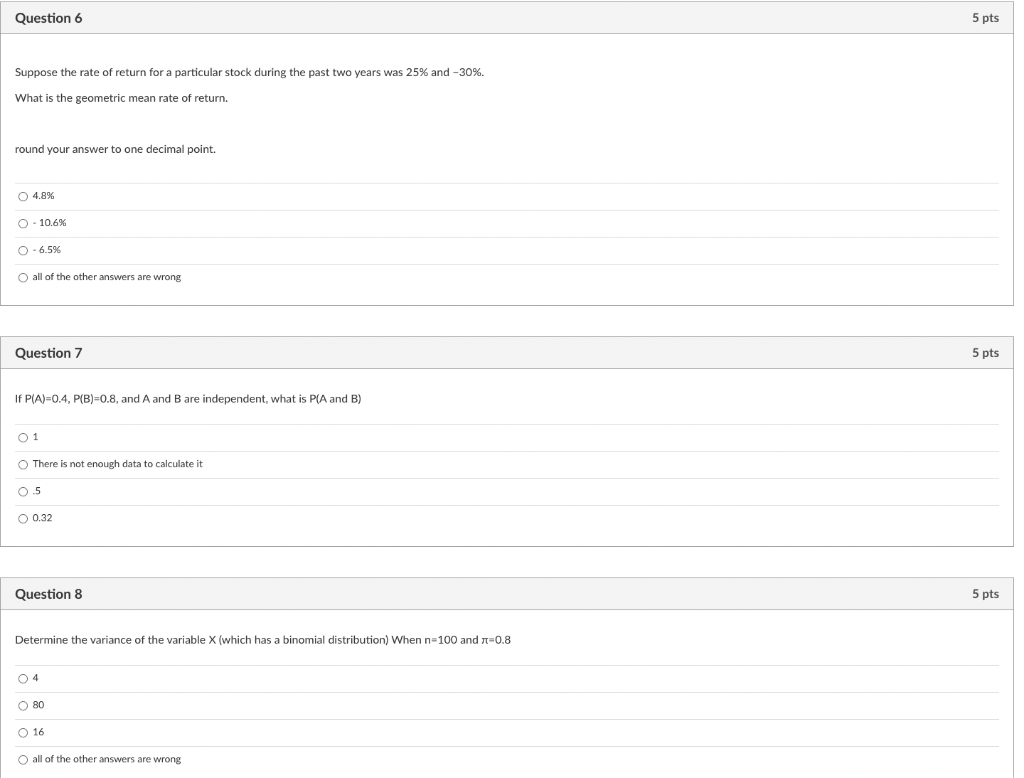
Task: Click the Question 8 header title
Action: tap(48, 594)
